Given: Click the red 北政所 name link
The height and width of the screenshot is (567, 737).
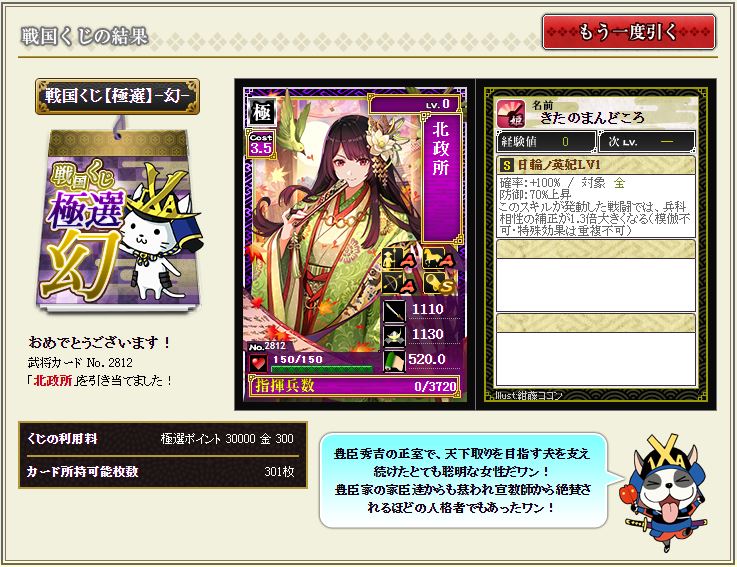Looking at the screenshot, I should click(x=53, y=380).
